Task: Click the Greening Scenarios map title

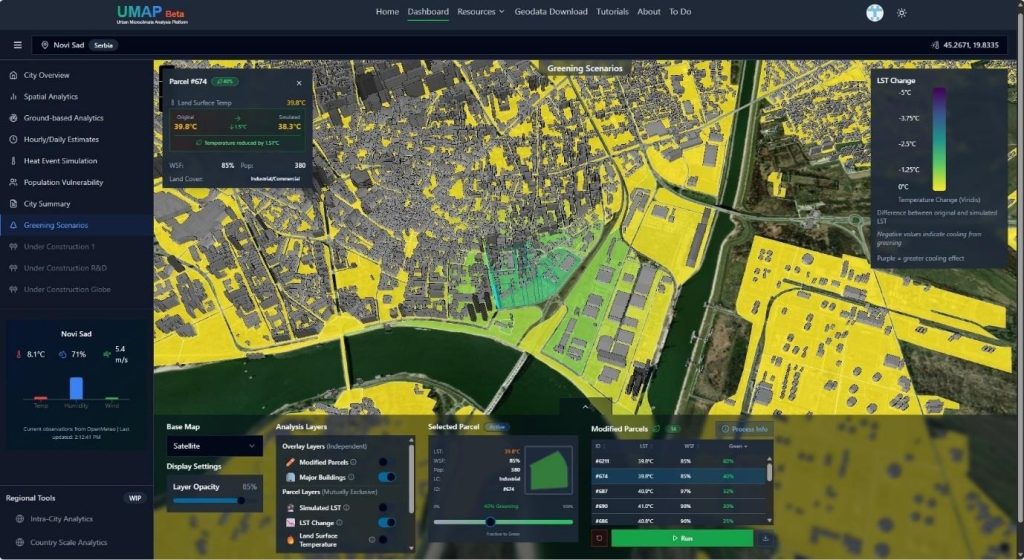Action: 585,68
